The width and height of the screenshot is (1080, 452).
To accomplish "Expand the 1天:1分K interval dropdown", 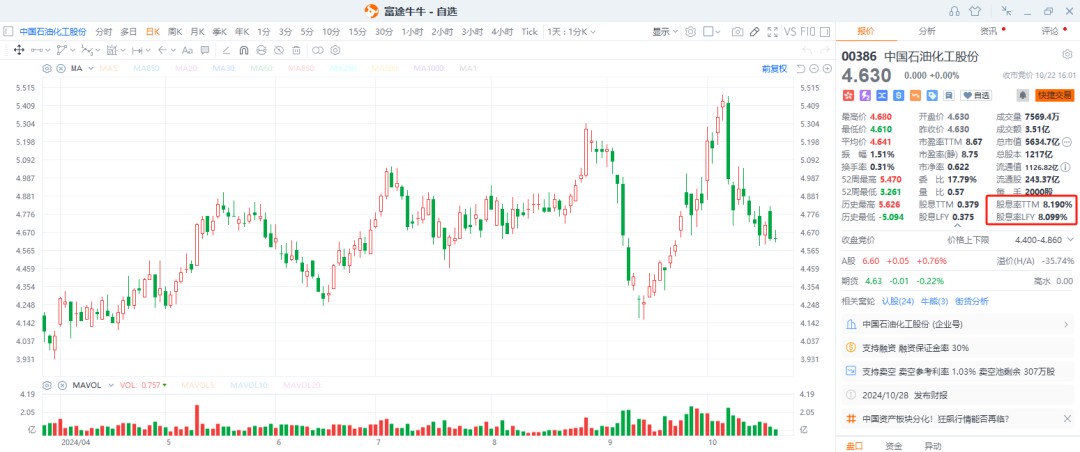I will click(572, 32).
